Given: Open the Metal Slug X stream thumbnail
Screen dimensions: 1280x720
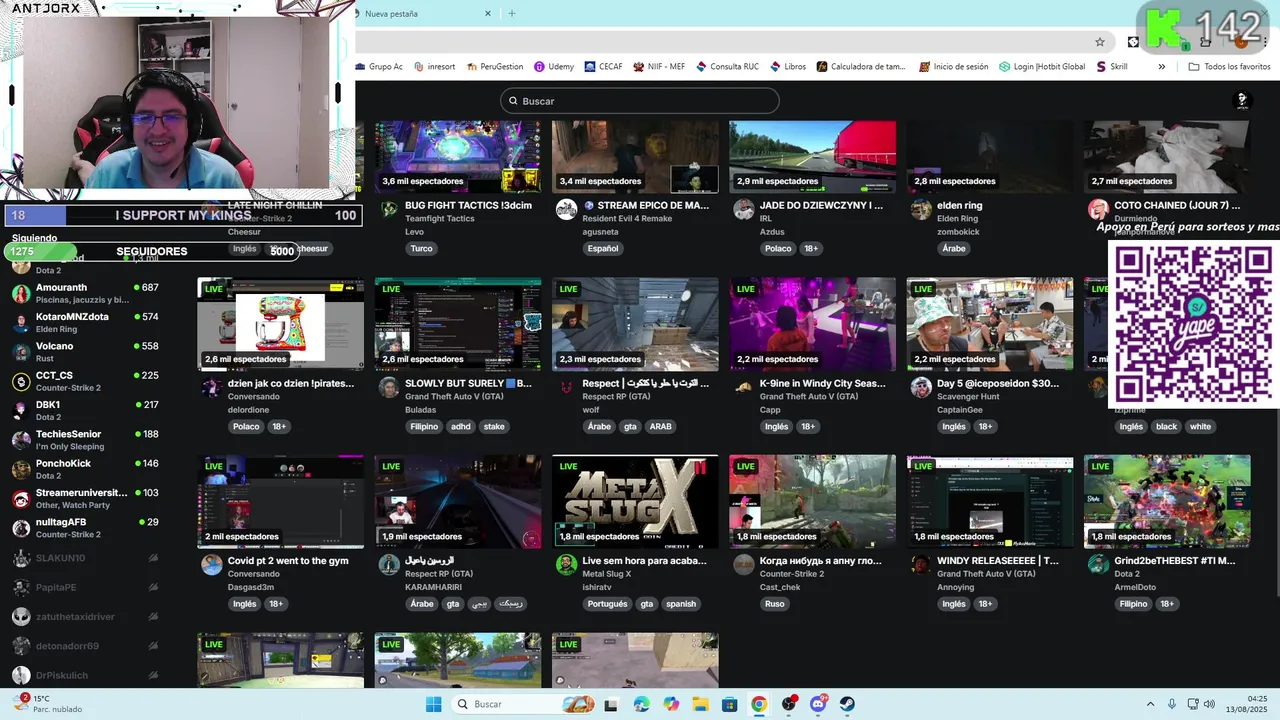Looking at the screenshot, I should (635, 501).
